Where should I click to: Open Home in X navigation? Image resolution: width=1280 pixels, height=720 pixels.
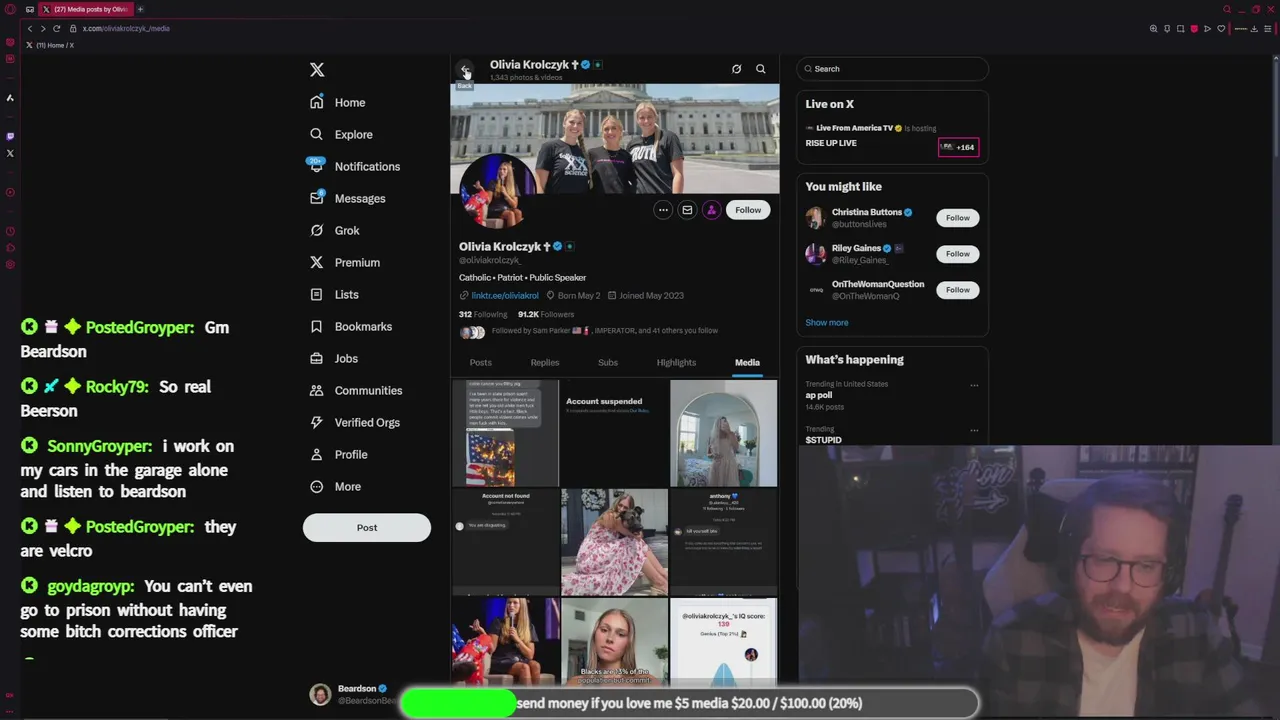(338, 102)
